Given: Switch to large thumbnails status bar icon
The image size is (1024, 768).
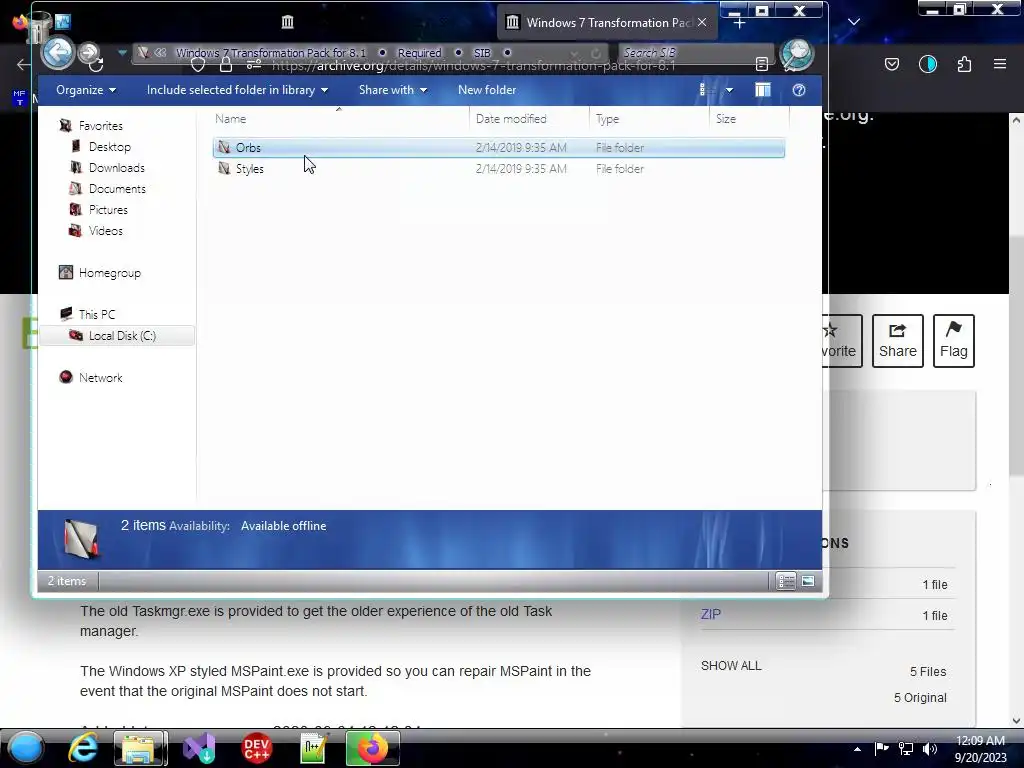Looking at the screenshot, I should click(808, 581).
